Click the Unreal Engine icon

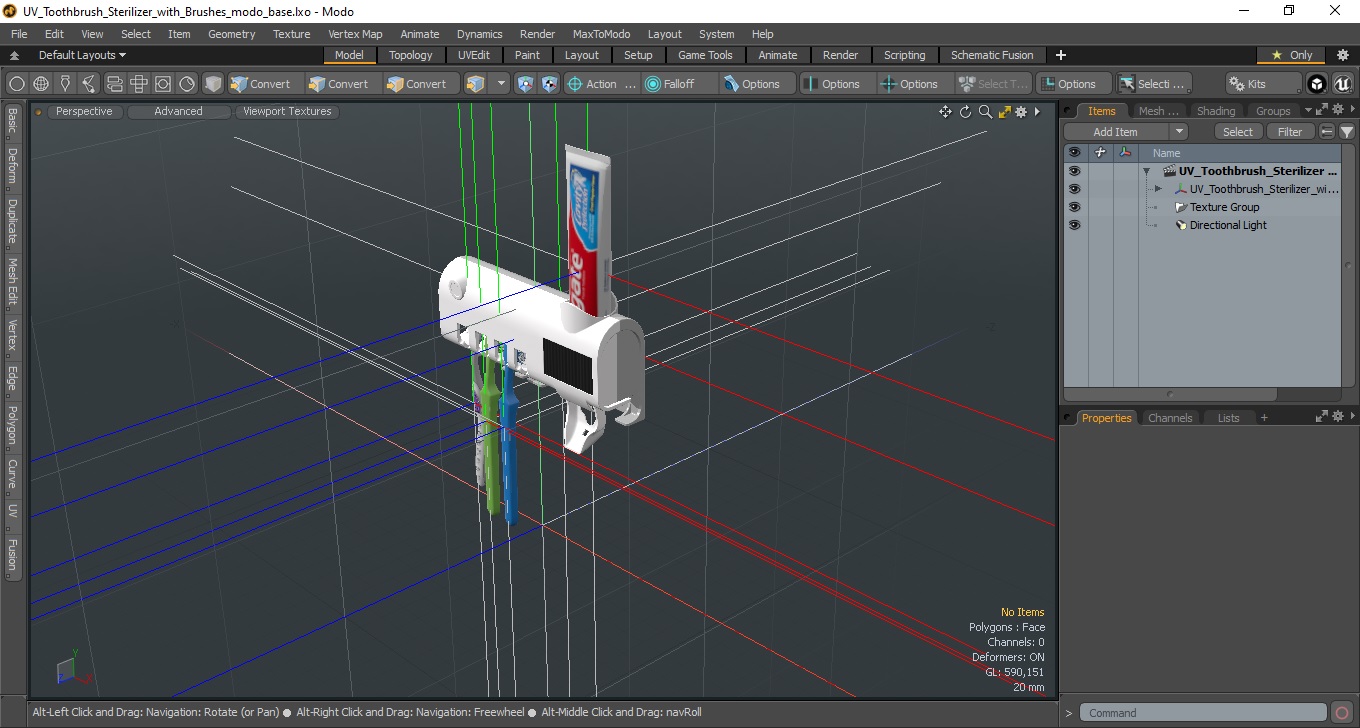click(1341, 84)
